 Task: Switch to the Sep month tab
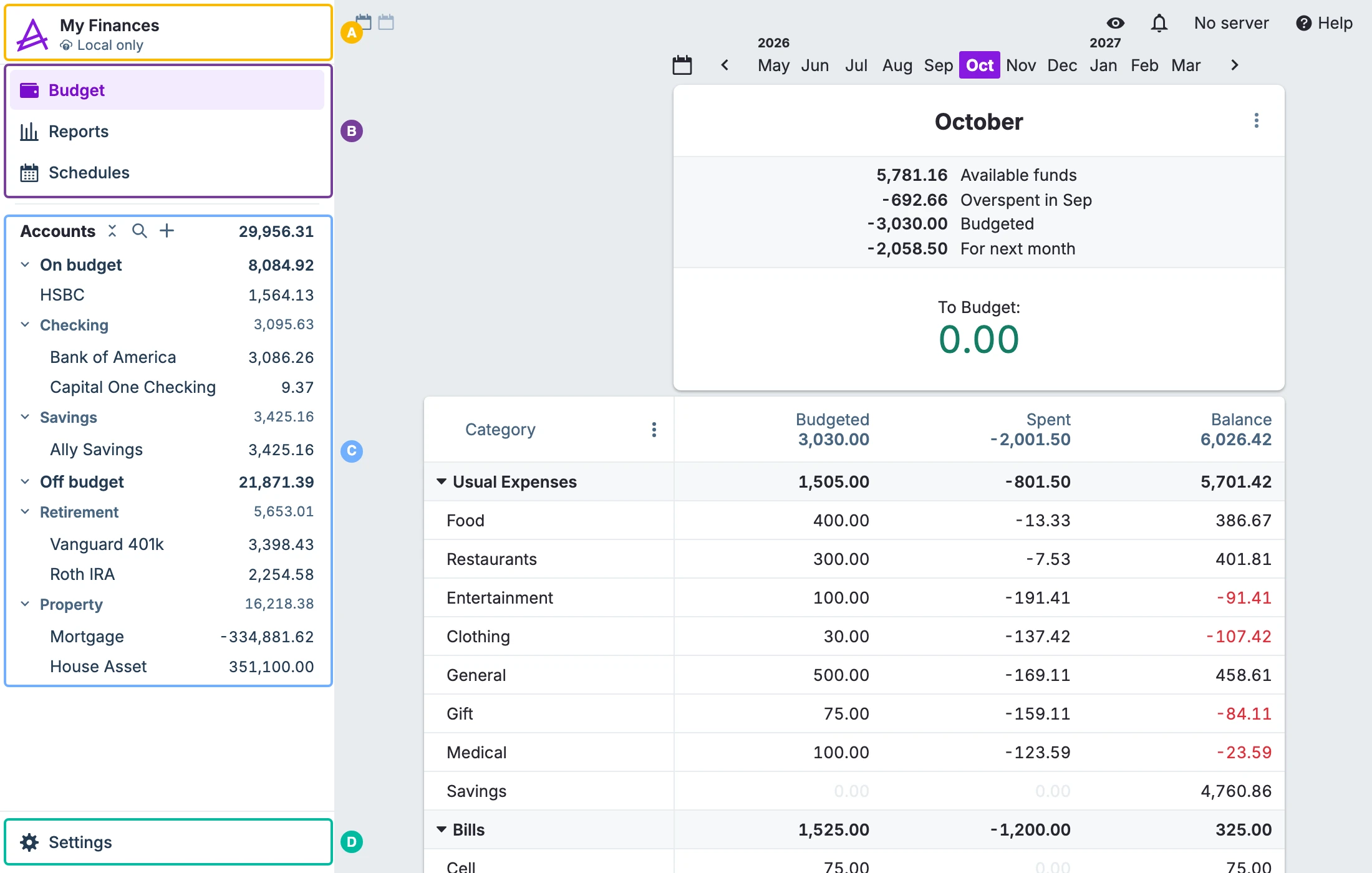(x=939, y=65)
